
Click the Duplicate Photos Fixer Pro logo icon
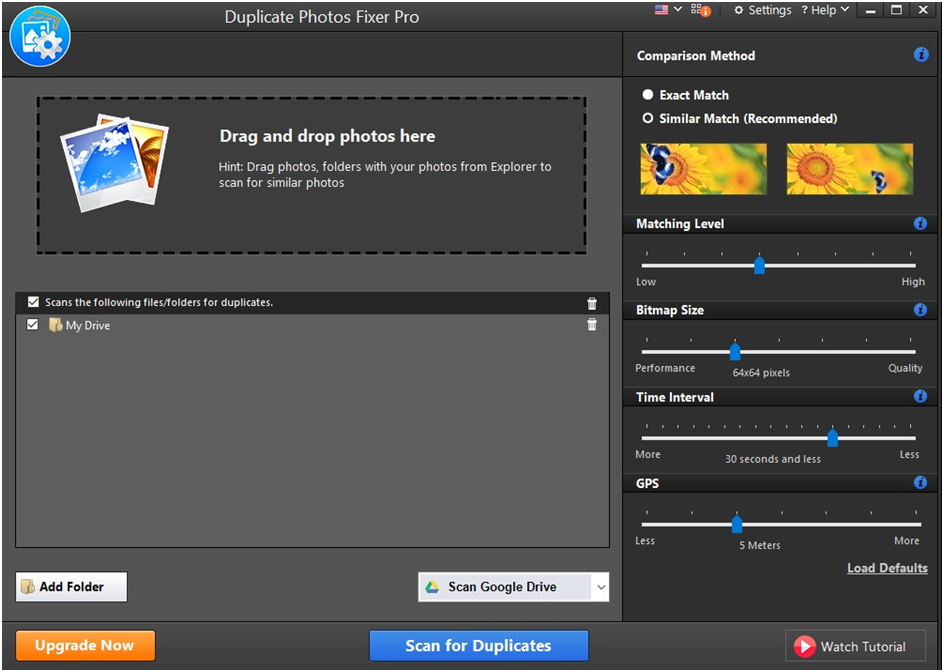click(x=40, y=36)
